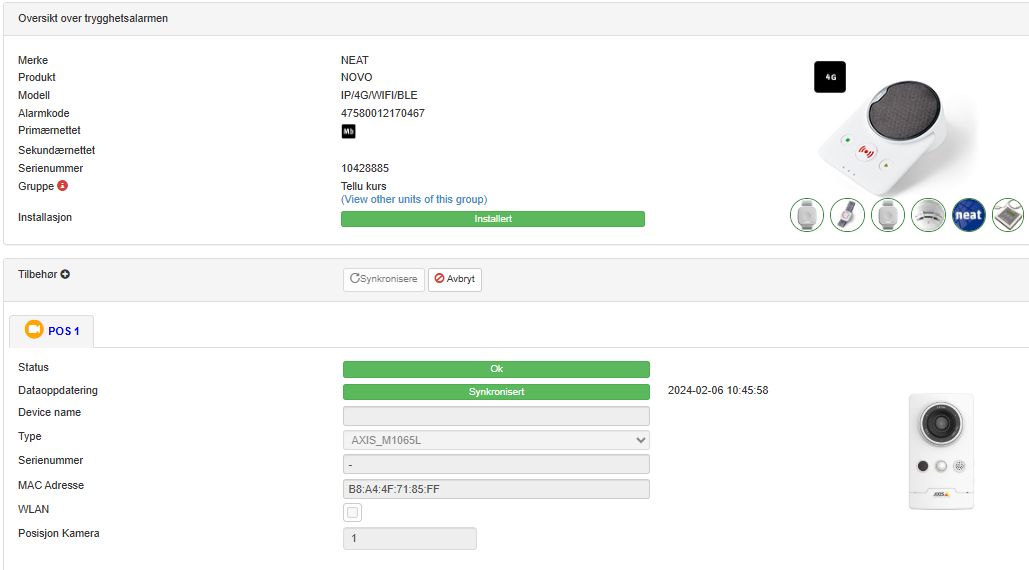Focus the MAC Adresse input field
The image size is (1029, 570).
496,489
